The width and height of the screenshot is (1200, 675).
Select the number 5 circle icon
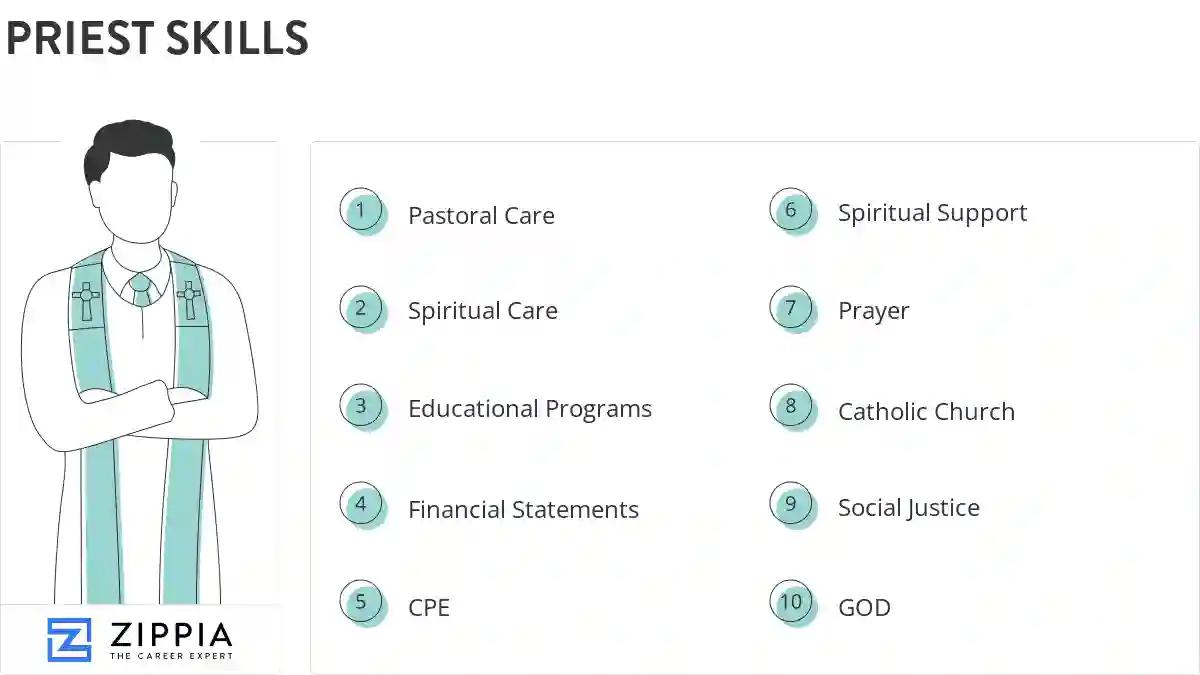(361, 603)
